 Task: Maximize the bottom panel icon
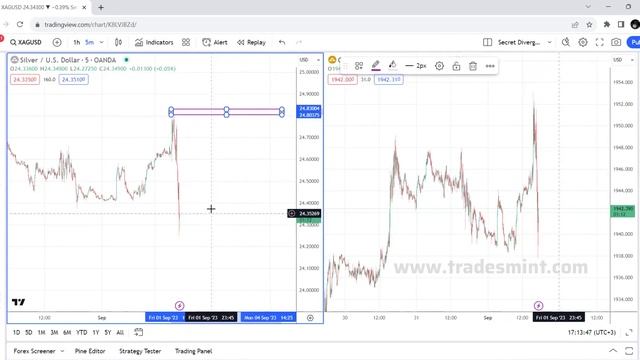(x=629, y=351)
